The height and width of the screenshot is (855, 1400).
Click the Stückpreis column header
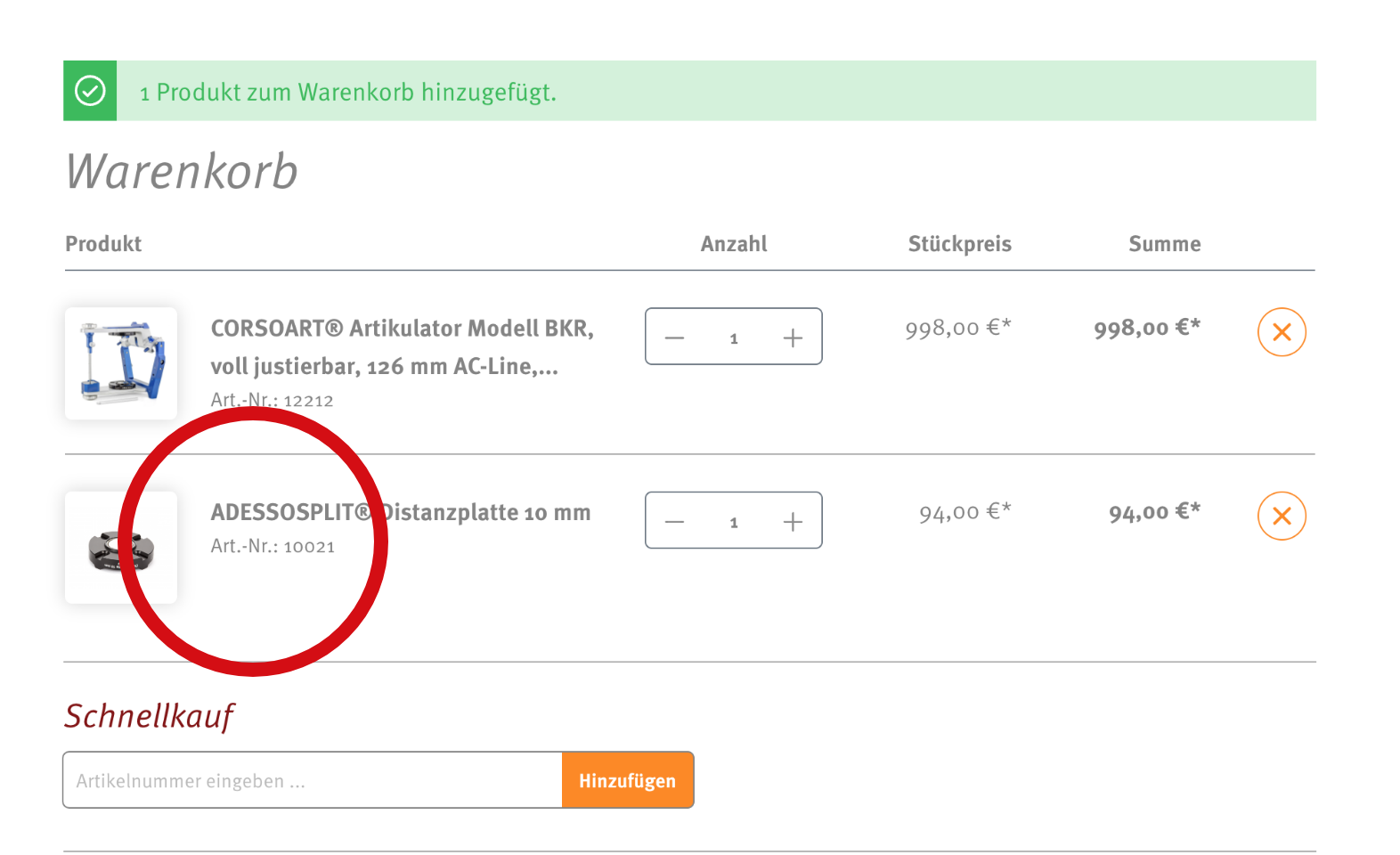[960, 244]
